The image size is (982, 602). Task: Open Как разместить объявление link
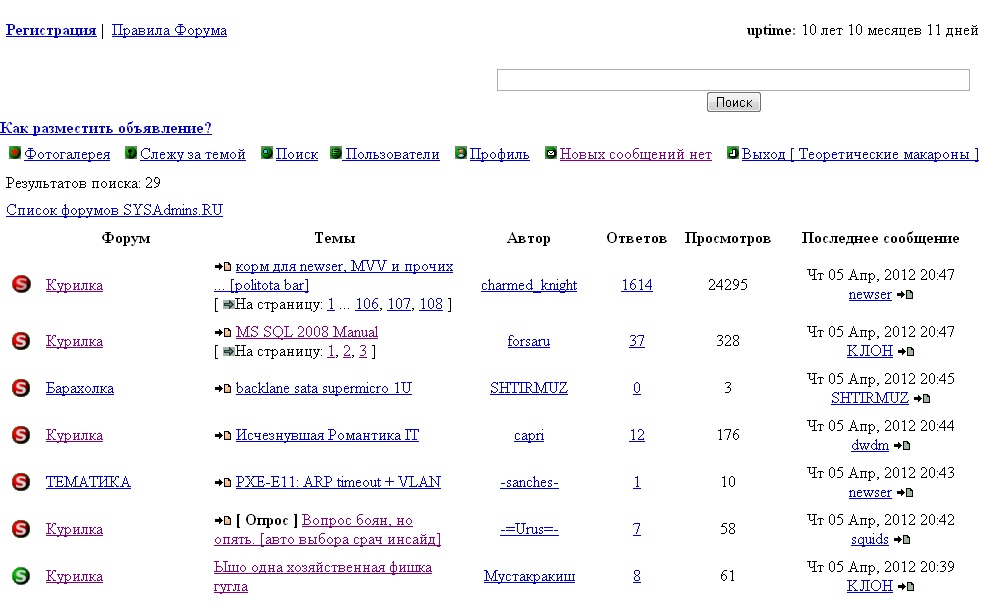[x=106, y=128]
